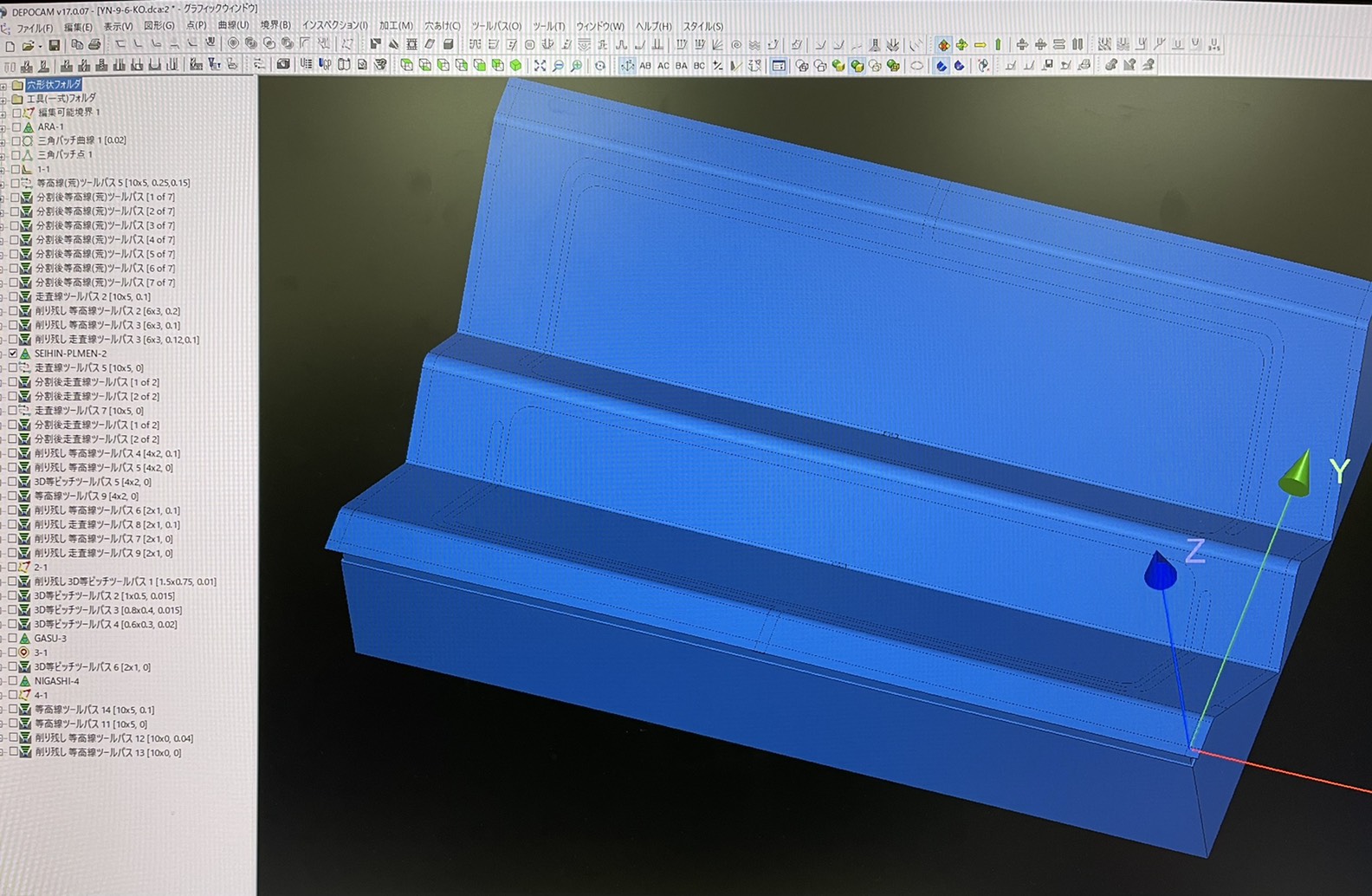Click the green Y axis cone
The image size is (1372, 896).
[1296, 476]
